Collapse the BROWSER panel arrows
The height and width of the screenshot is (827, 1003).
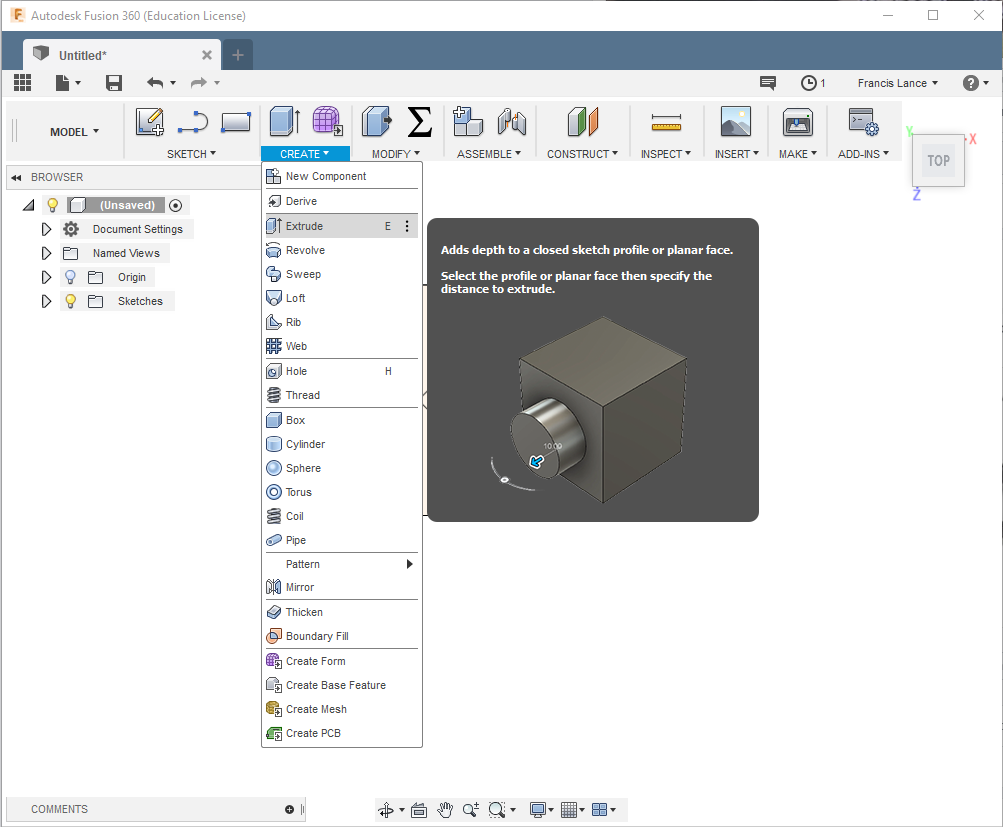(x=17, y=177)
